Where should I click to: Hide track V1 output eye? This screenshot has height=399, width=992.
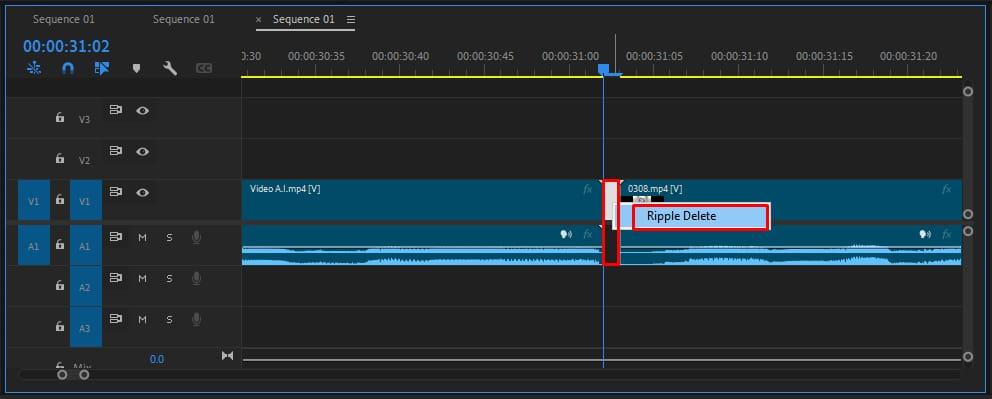click(143, 193)
